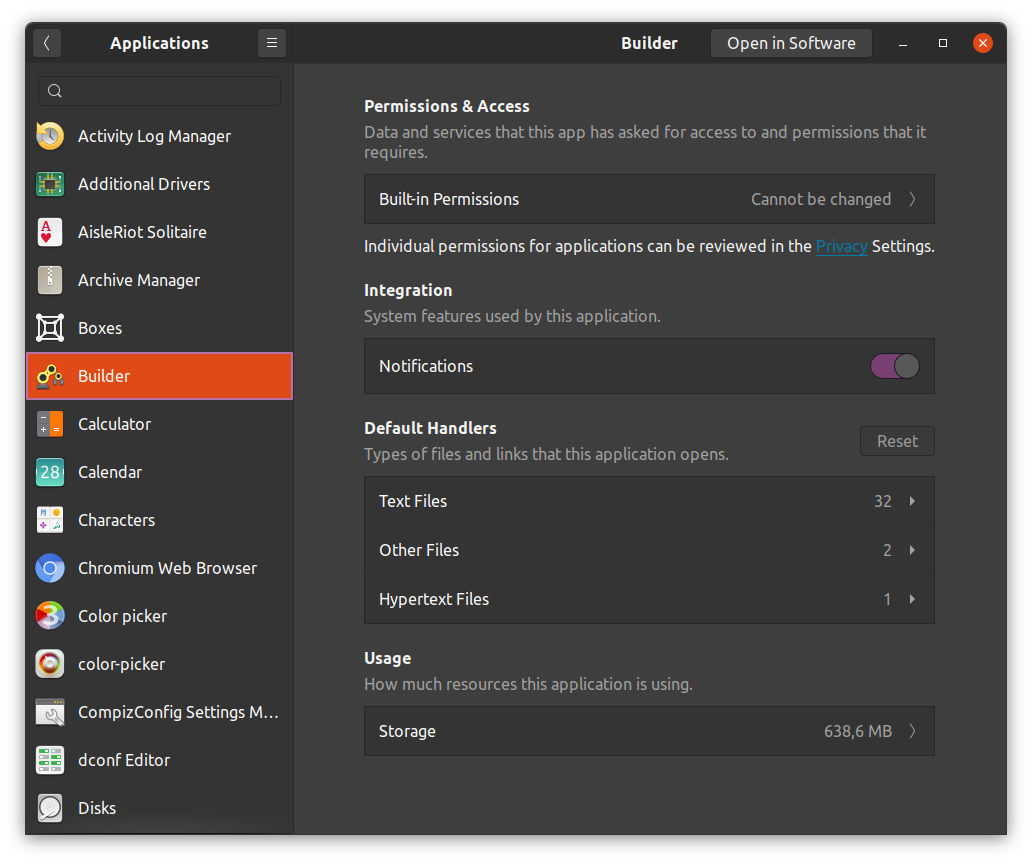
Task: Select the Additional Drivers chip icon
Action: [x=50, y=184]
